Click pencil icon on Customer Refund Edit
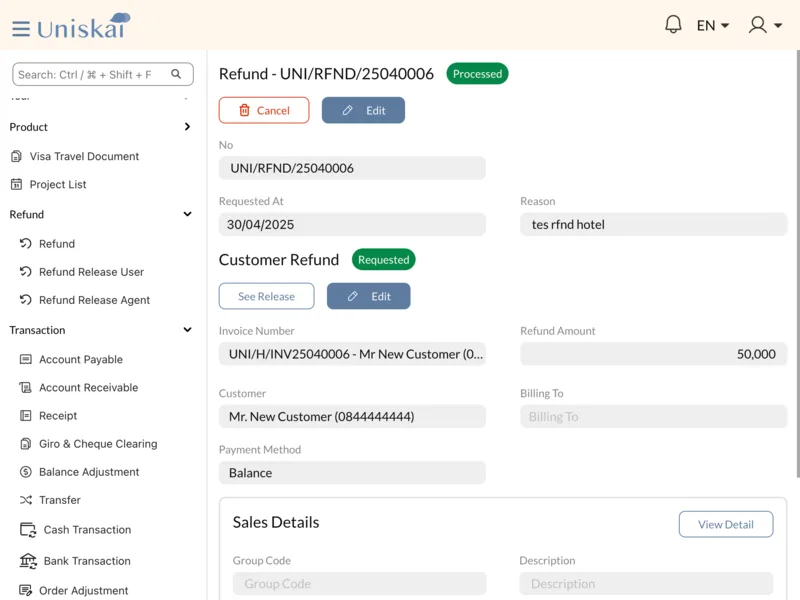 353,296
